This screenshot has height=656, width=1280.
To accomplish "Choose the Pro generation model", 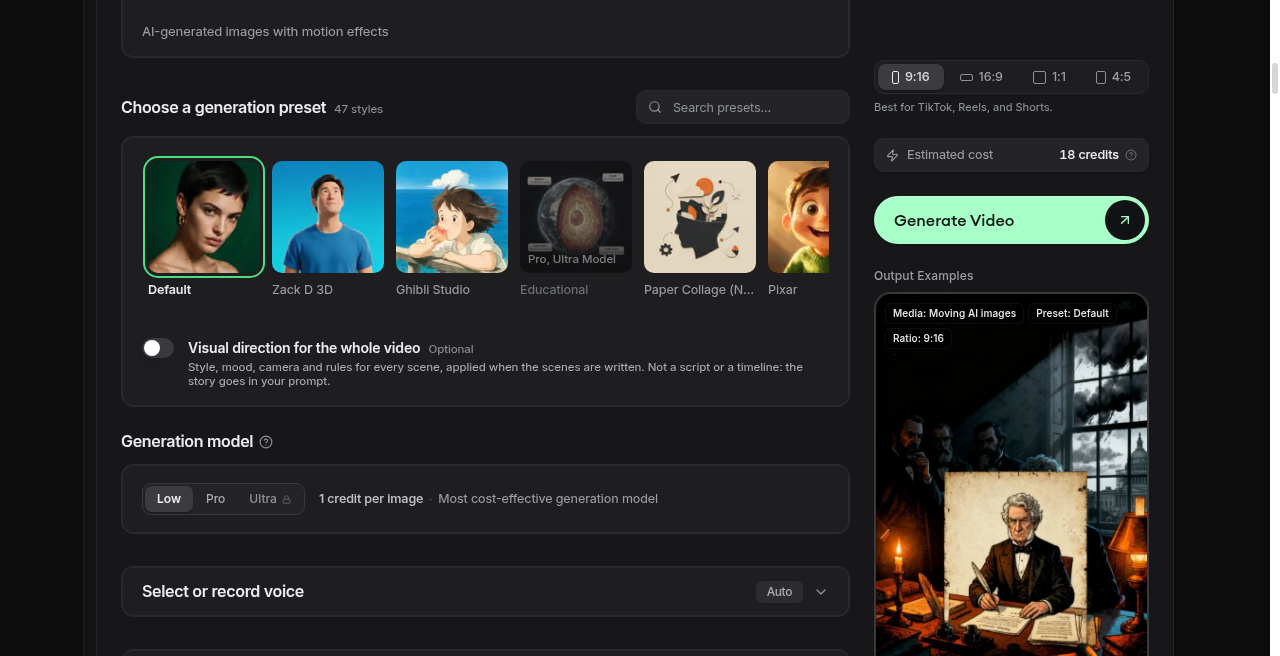I will [x=216, y=499].
